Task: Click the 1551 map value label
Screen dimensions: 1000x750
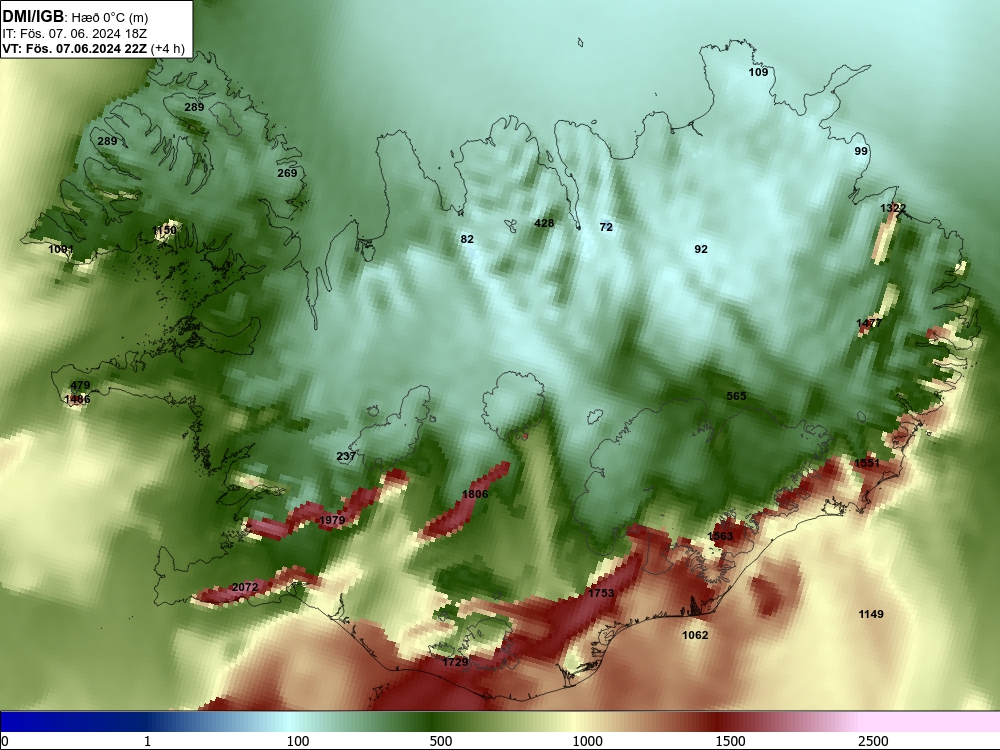Action: click(867, 463)
